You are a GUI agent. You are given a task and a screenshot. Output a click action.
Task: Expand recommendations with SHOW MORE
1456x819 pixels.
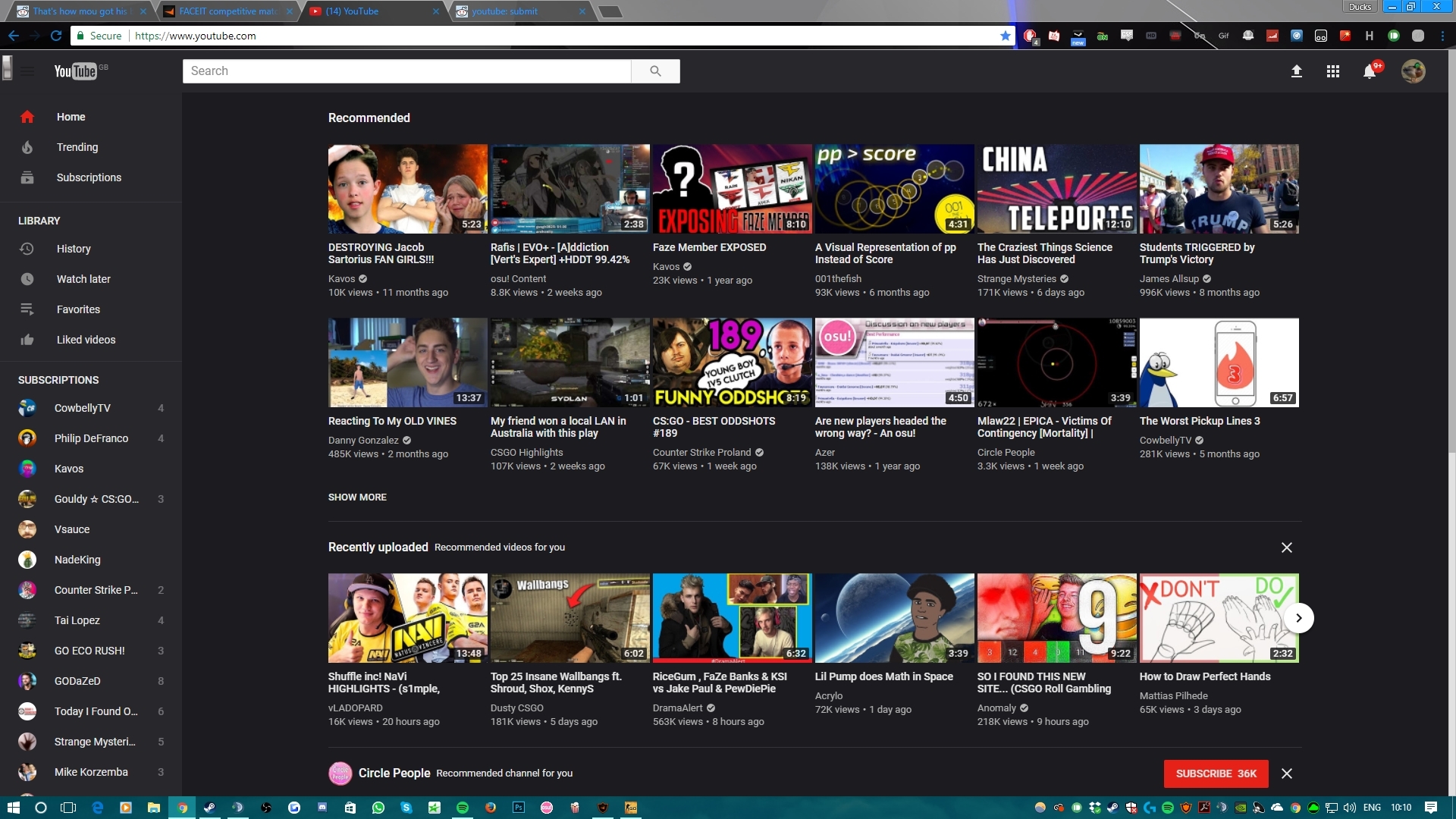pos(356,497)
